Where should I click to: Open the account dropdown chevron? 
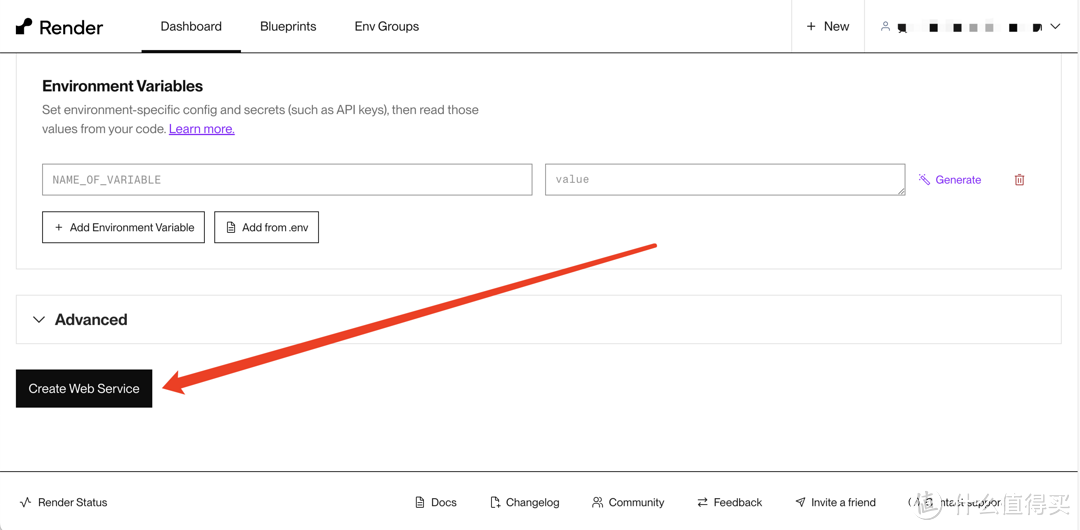(x=1055, y=26)
